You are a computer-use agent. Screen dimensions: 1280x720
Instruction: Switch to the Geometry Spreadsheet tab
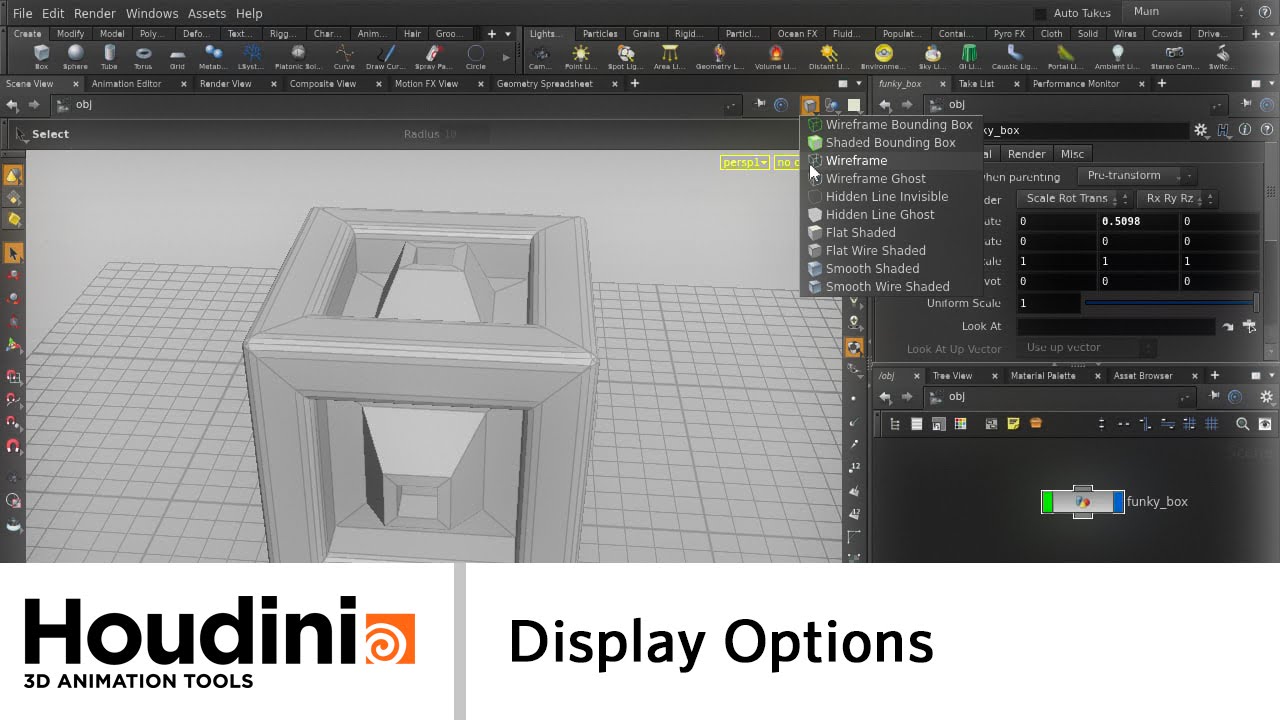(545, 84)
